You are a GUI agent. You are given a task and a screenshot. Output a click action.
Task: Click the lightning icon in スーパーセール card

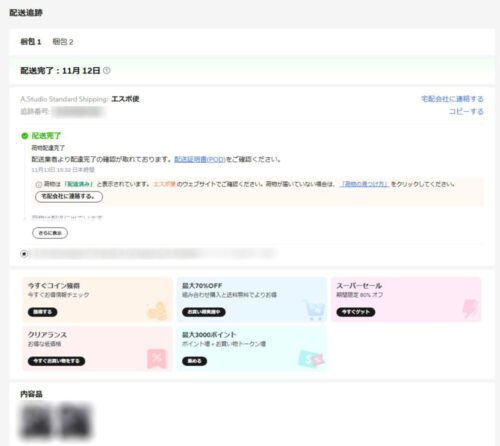pos(470,309)
